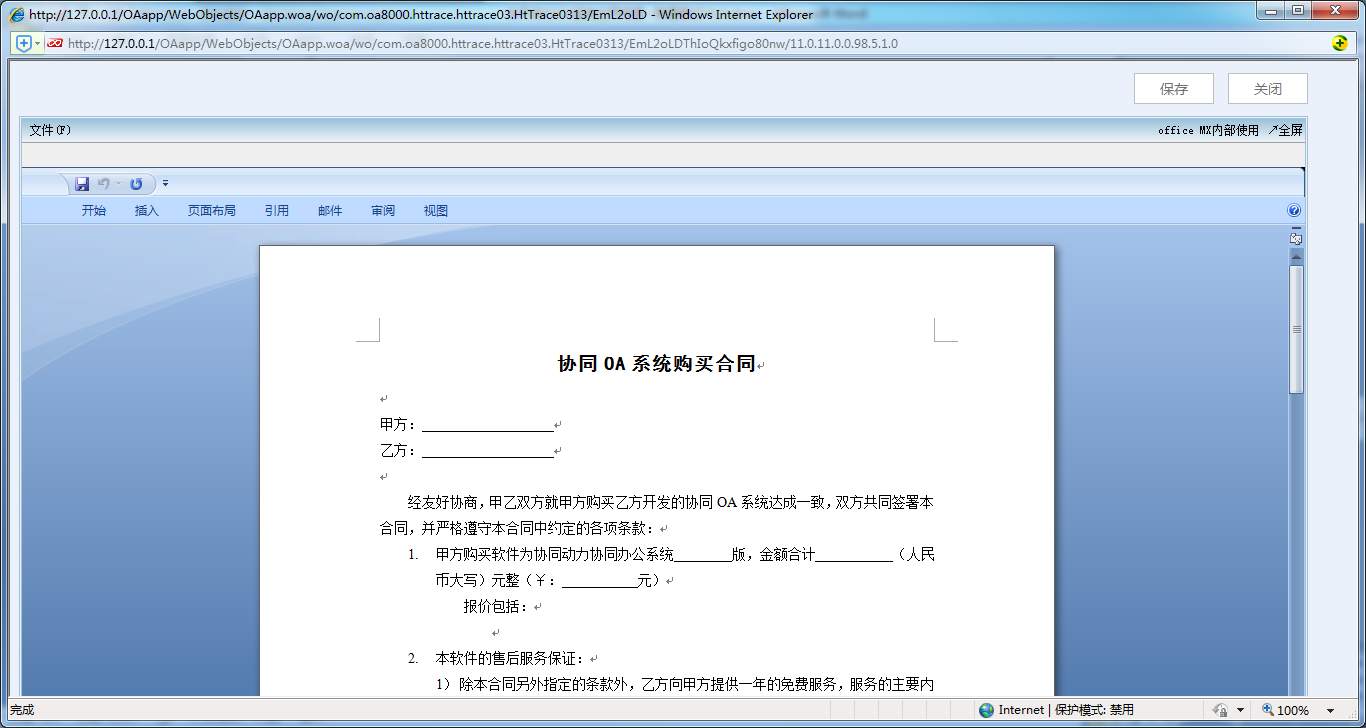The image size is (1366, 728).
Task: Select Browse Object icon above the vertical scrollbar
Action: tap(1295, 238)
